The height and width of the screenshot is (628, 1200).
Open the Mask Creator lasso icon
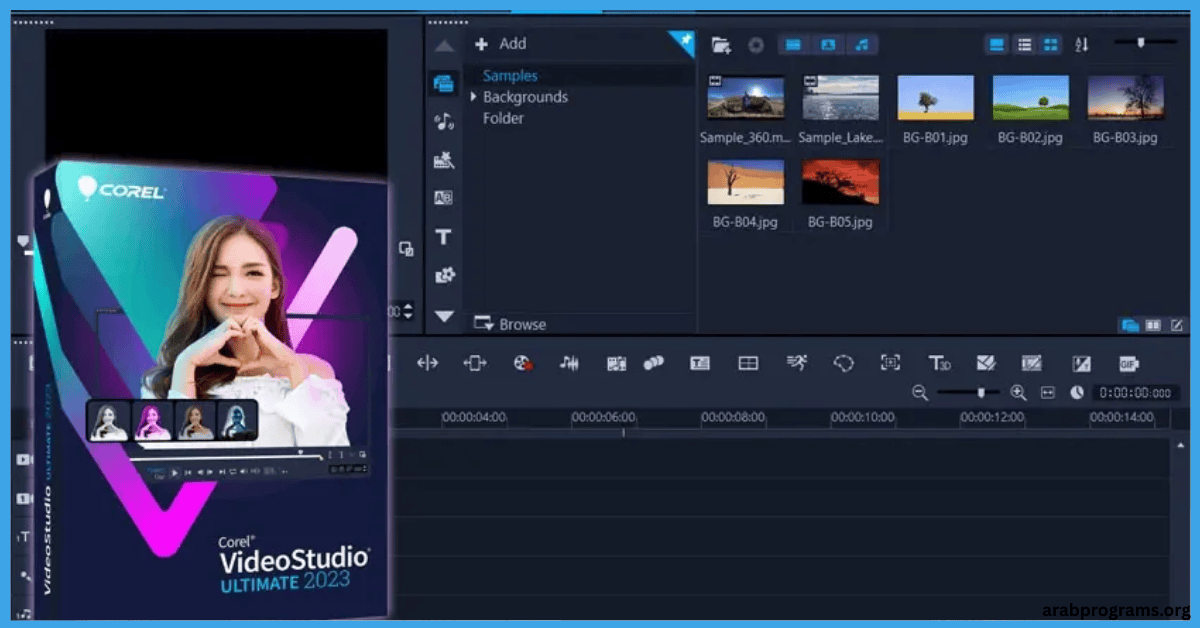[x=843, y=363]
